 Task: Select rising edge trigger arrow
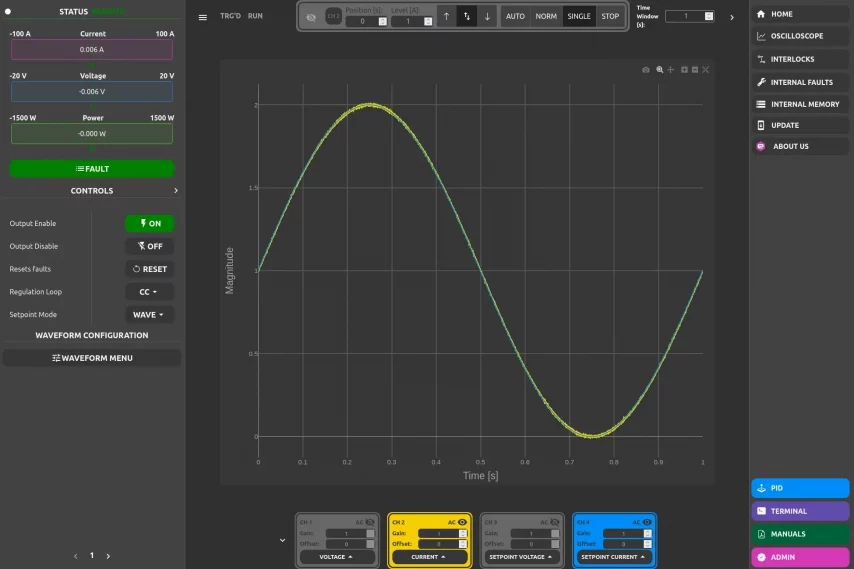tap(446, 16)
